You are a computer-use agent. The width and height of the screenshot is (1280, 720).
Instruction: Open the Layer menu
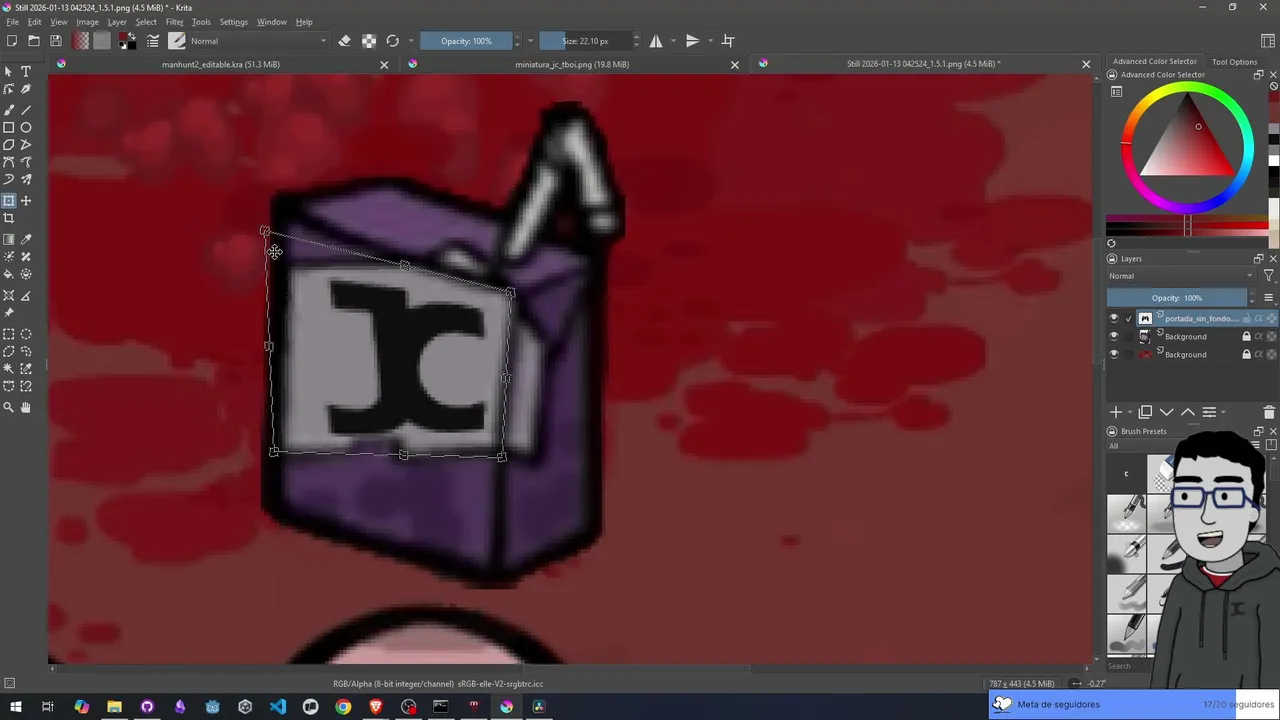117,22
